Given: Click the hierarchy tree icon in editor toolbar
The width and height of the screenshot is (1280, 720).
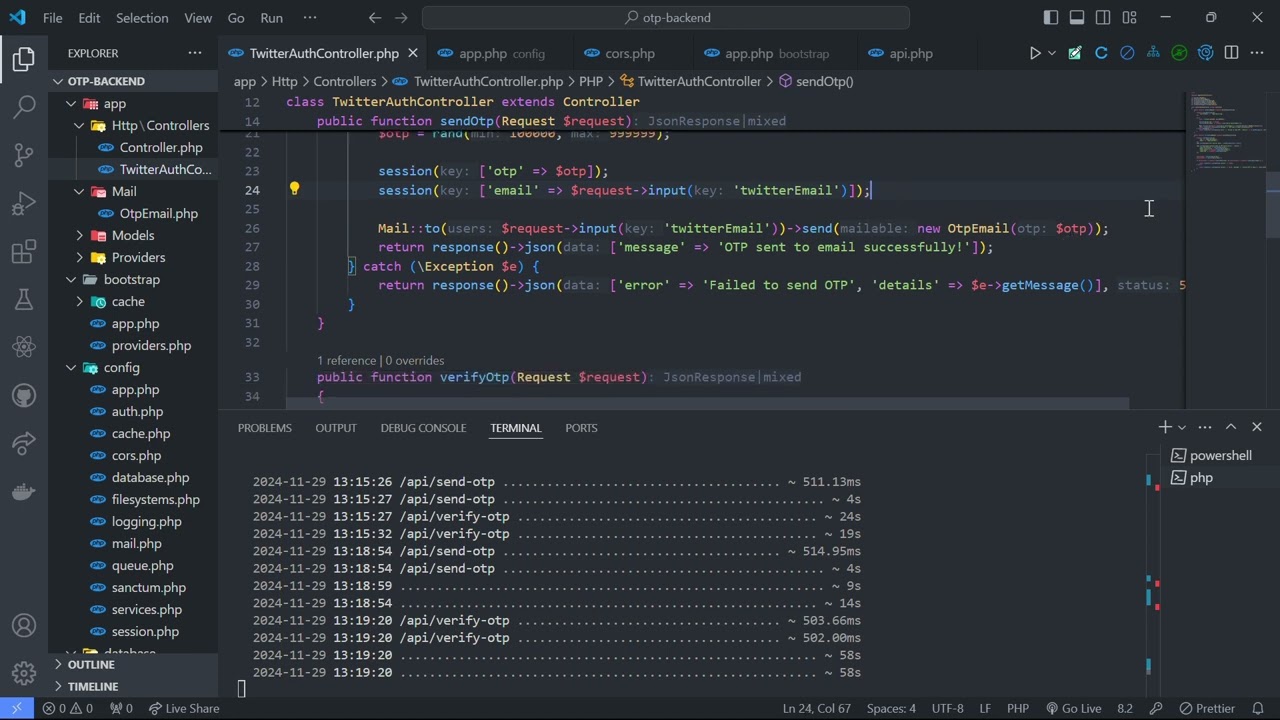Looking at the screenshot, I should coord(1153,53).
